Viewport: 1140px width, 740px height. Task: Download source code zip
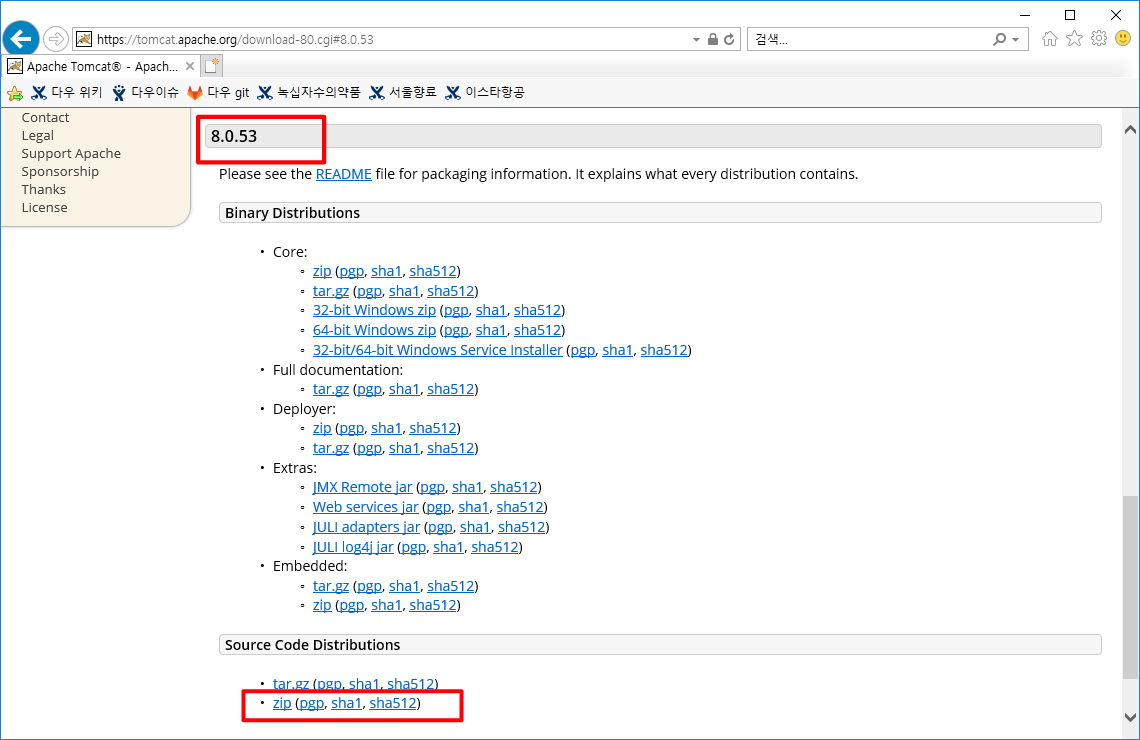[282, 703]
